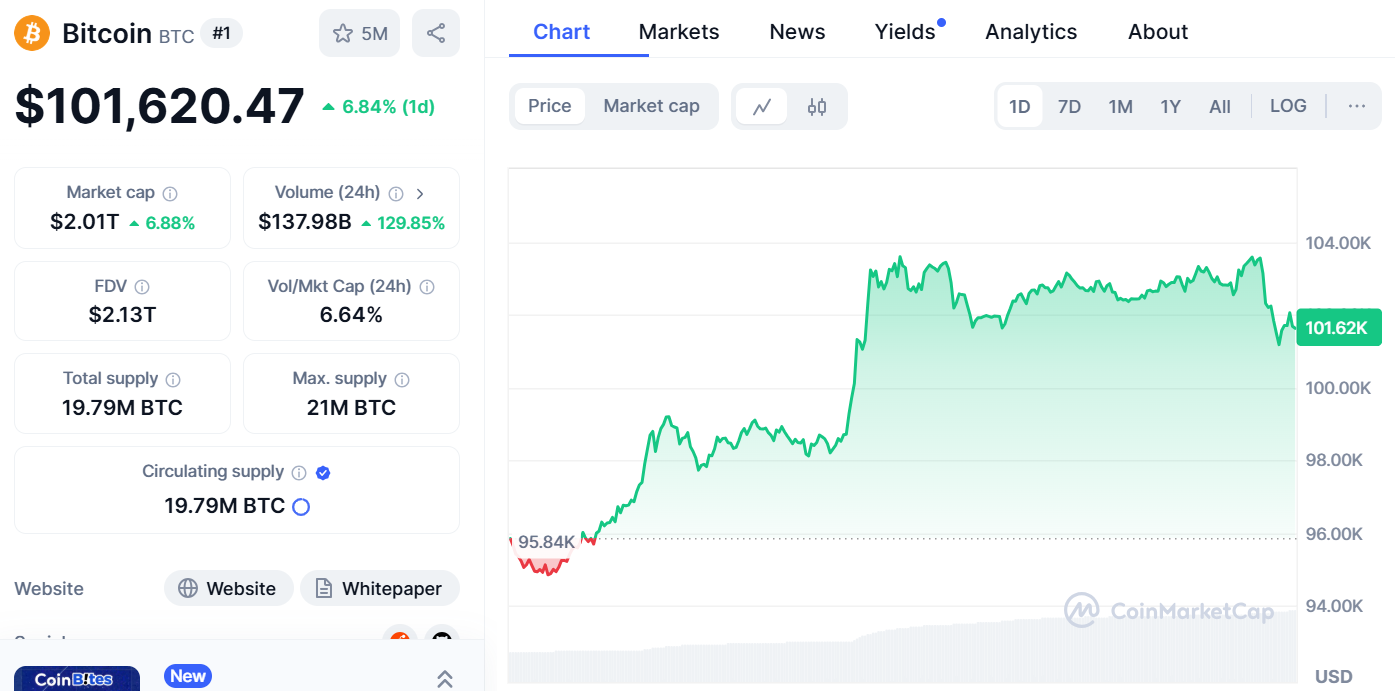Image resolution: width=1395 pixels, height=691 pixels.
Task: Switch to the candlestick chart icon
Action: click(x=817, y=106)
